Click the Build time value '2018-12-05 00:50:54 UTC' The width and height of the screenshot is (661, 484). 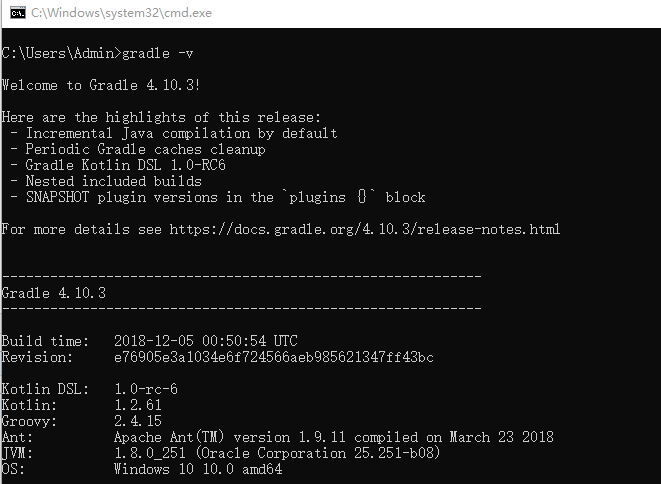tap(205, 341)
